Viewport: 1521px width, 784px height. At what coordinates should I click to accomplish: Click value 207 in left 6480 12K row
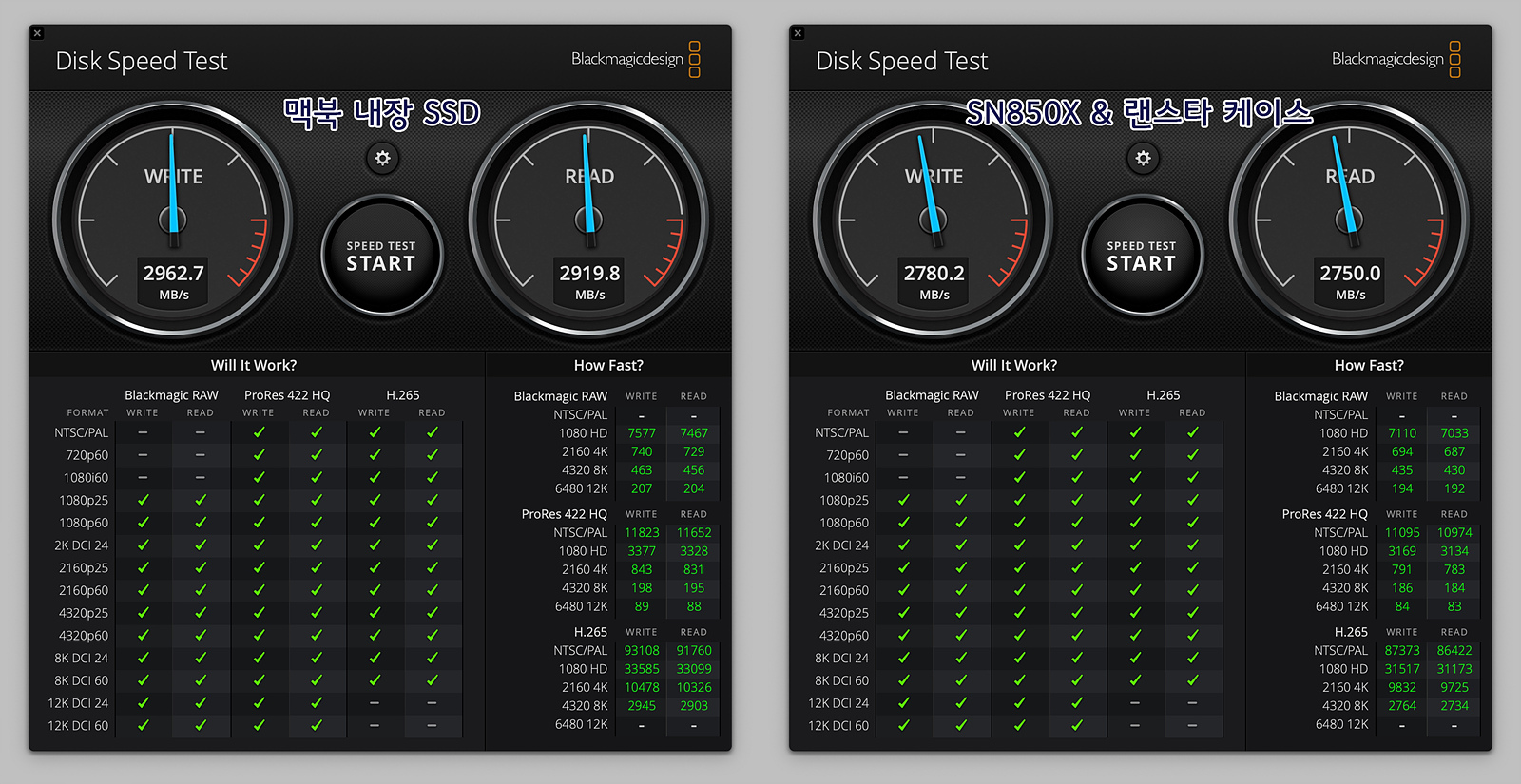(x=642, y=489)
